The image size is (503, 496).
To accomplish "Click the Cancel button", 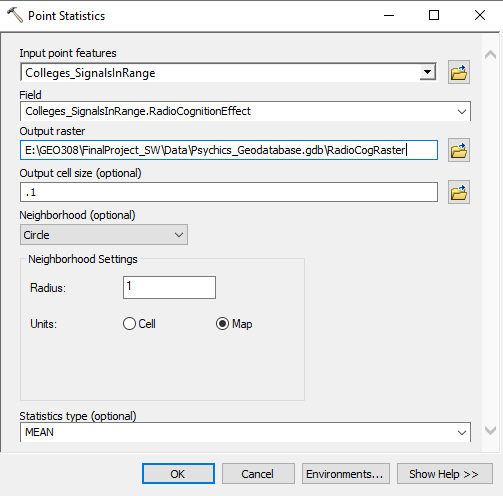I will click(258, 473).
